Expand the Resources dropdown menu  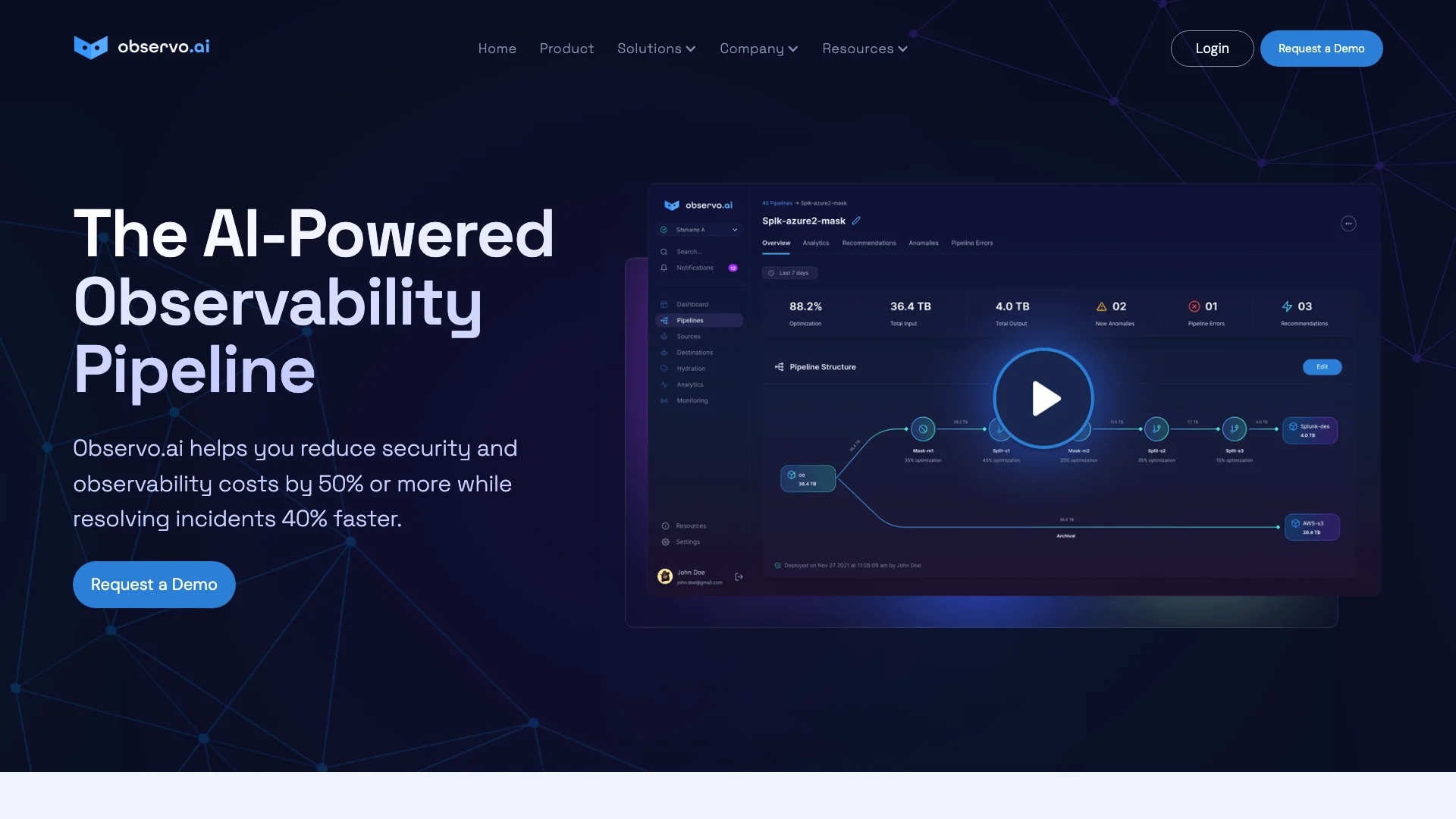click(864, 48)
